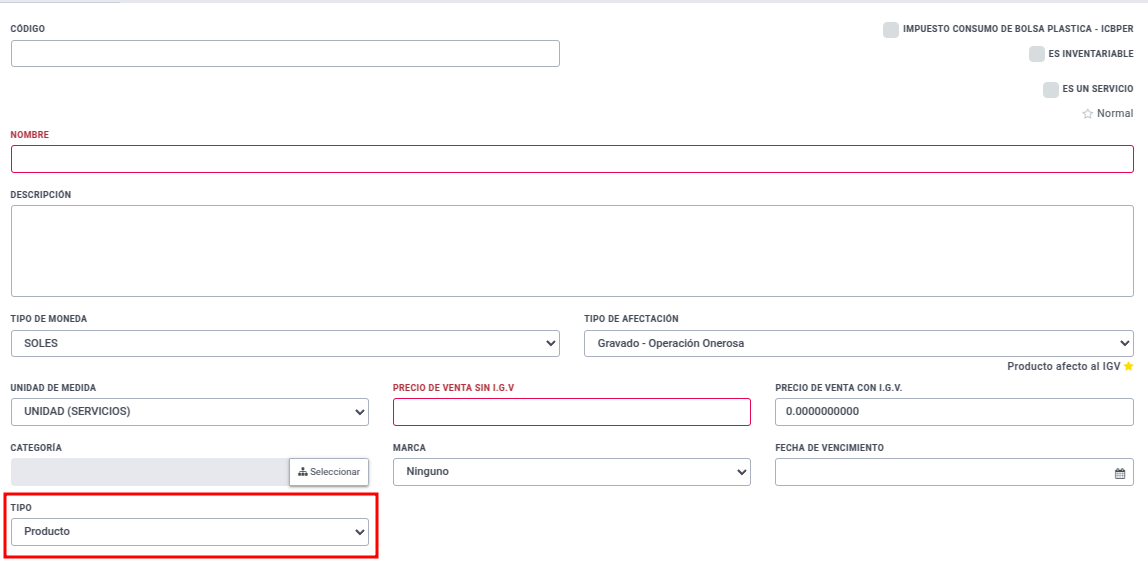This screenshot has width=1148, height=569.
Task: Check the Es un Servicio option
Action: click(1051, 89)
